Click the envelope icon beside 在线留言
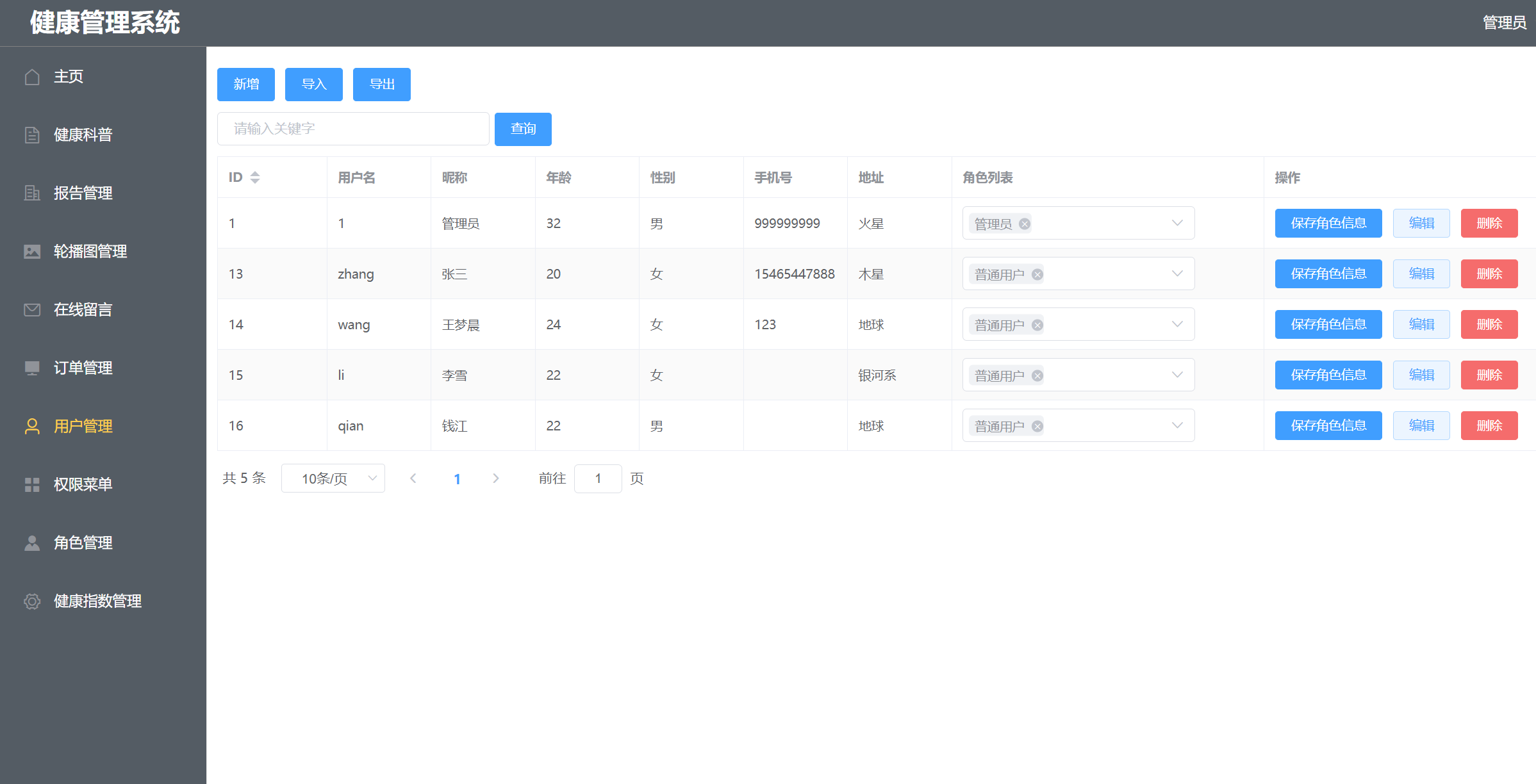The image size is (1536, 784). 32,310
